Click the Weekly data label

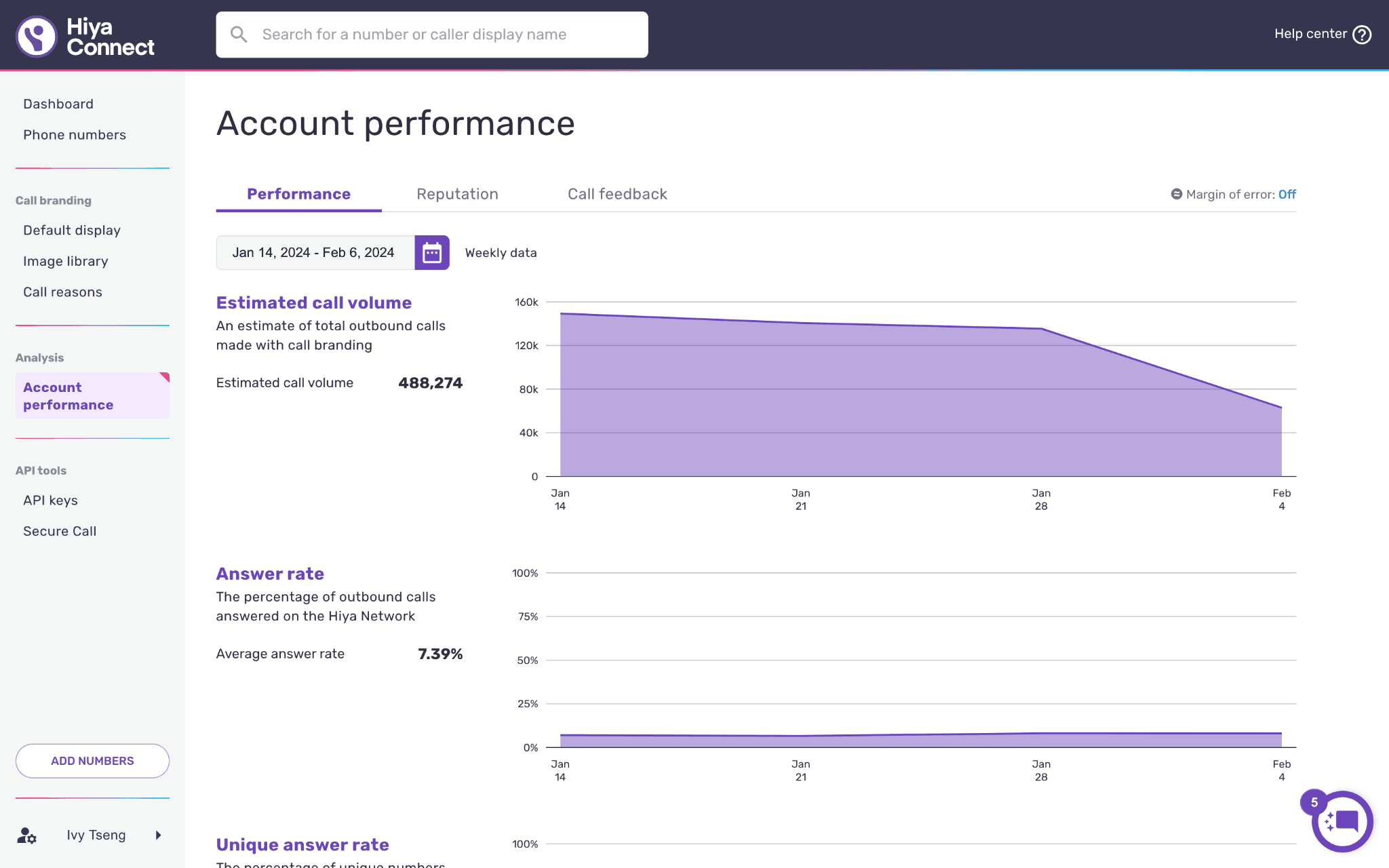(501, 253)
